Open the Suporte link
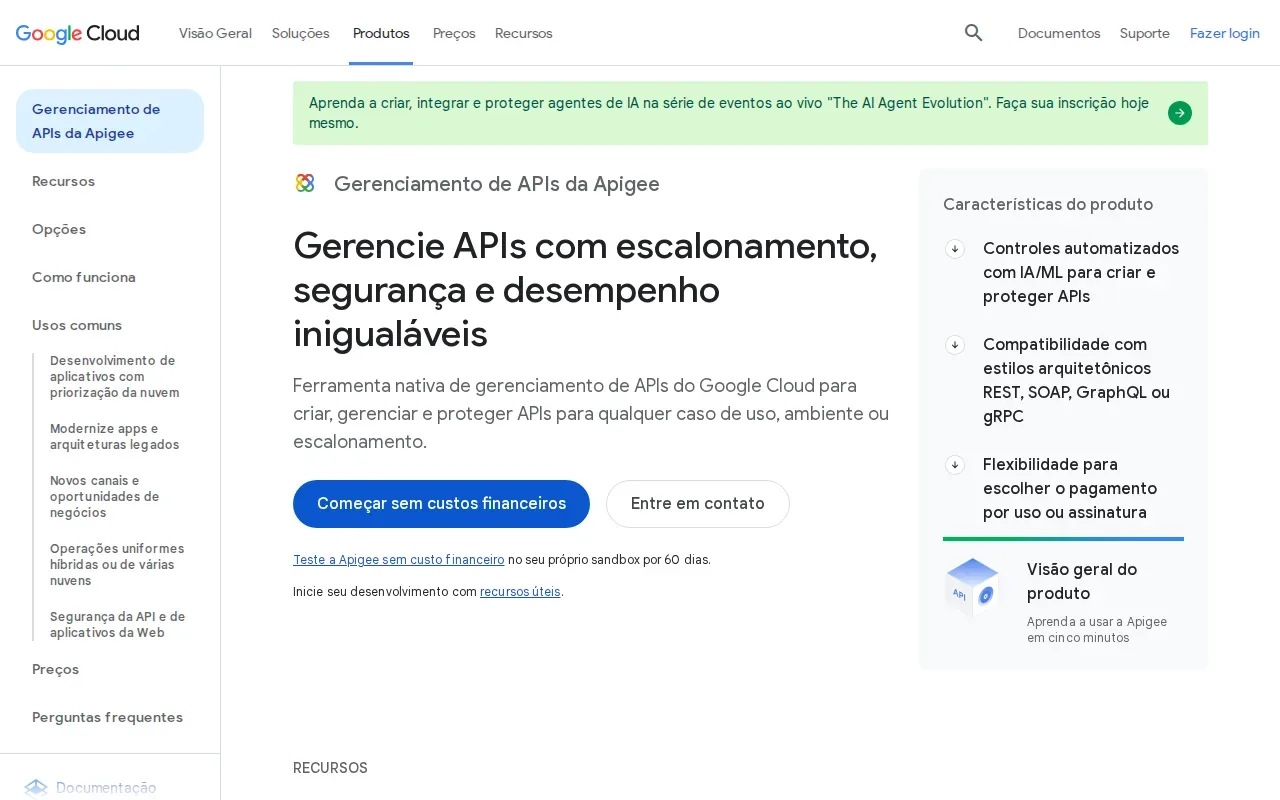1280x800 pixels. coord(1145,33)
